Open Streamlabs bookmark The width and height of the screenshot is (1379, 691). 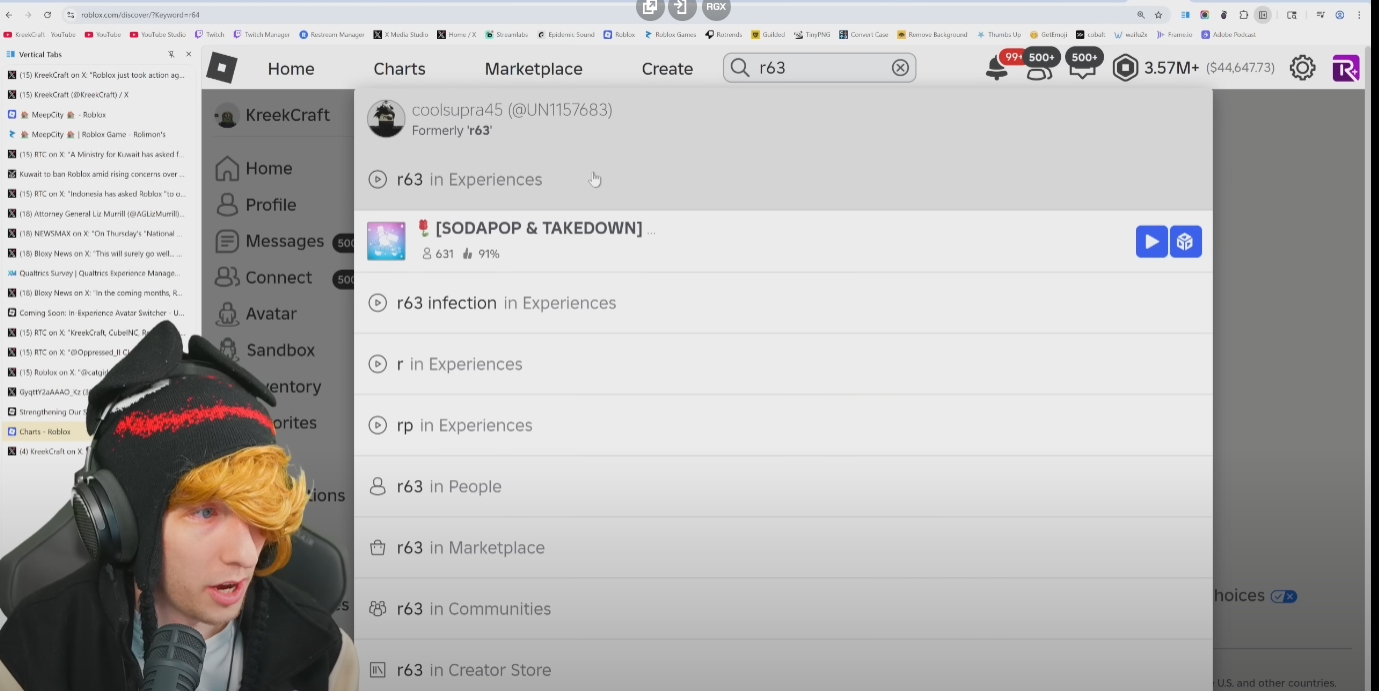(506, 35)
